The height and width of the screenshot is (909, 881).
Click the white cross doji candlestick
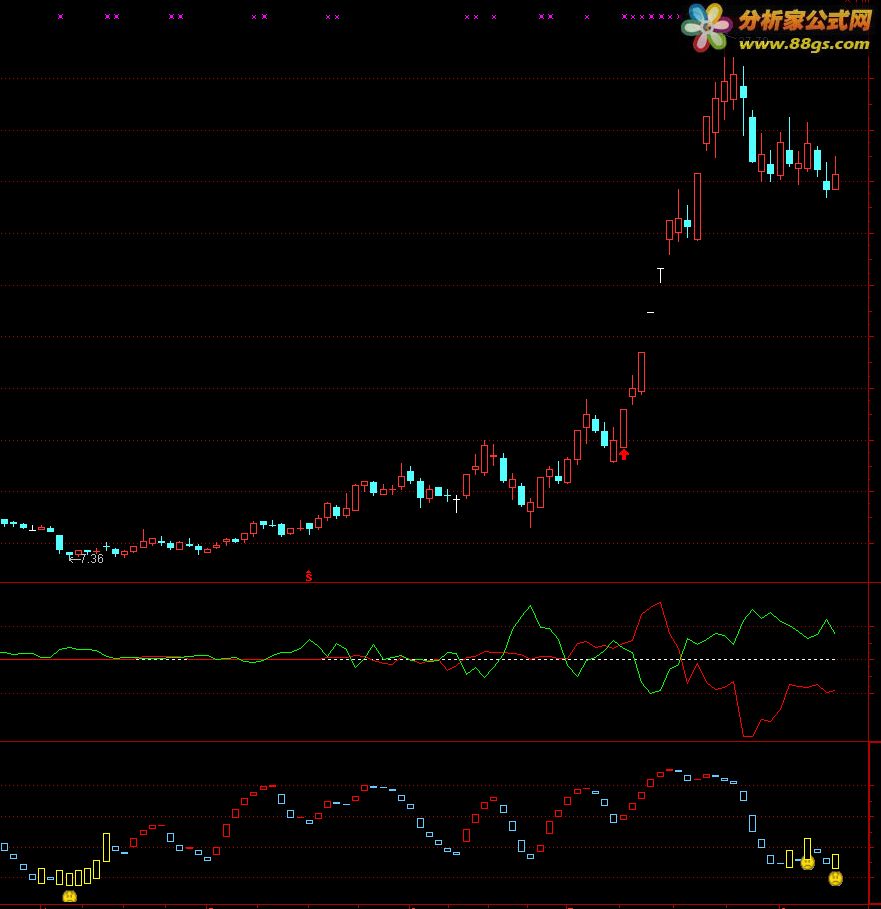click(x=457, y=503)
